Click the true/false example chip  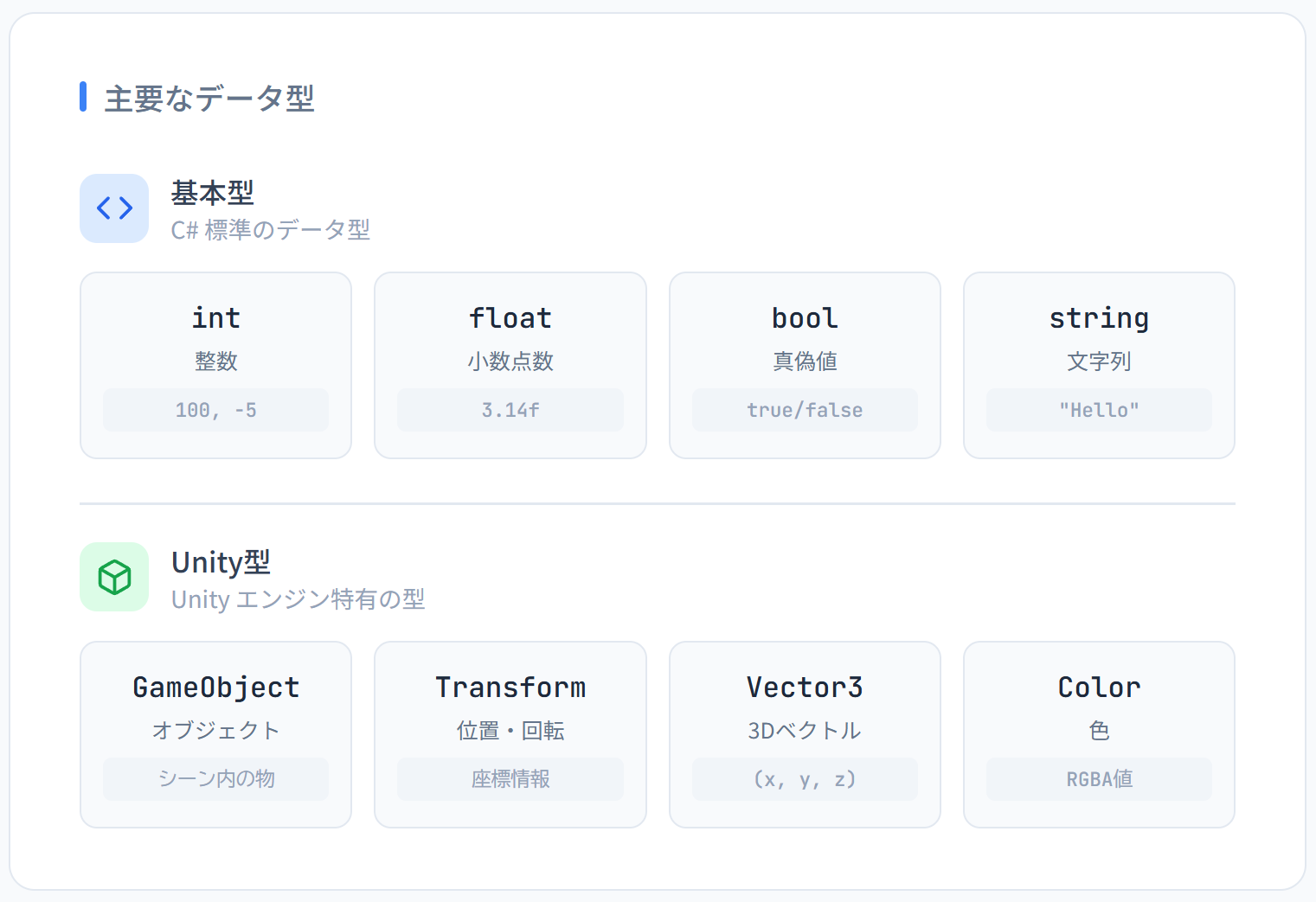point(805,410)
